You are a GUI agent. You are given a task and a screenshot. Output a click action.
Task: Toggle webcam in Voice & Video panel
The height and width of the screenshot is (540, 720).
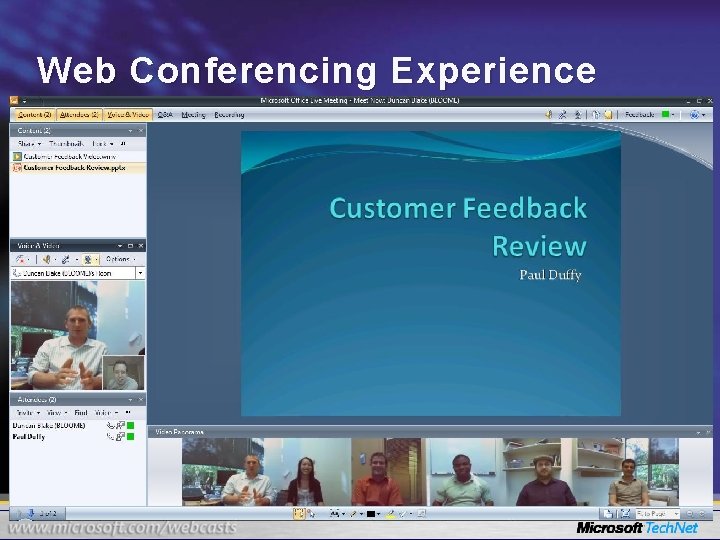[88, 259]
